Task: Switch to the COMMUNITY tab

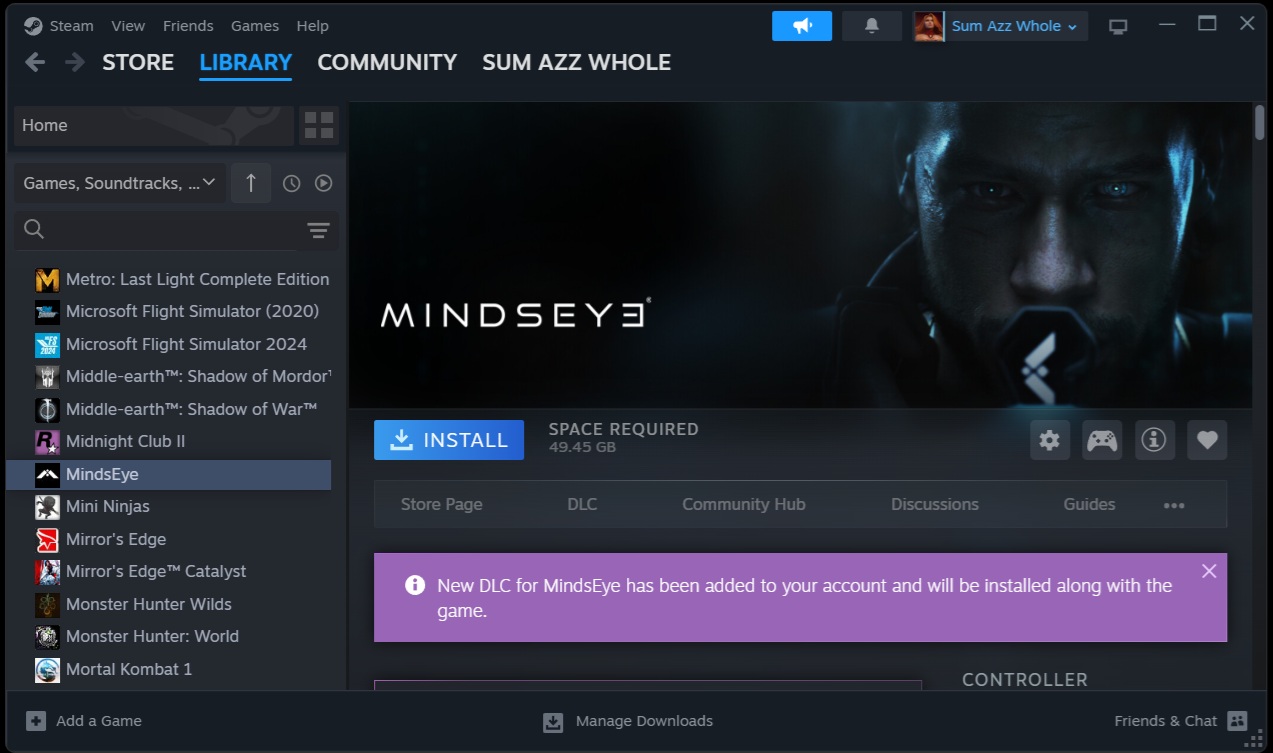Action: coord(386,62)
